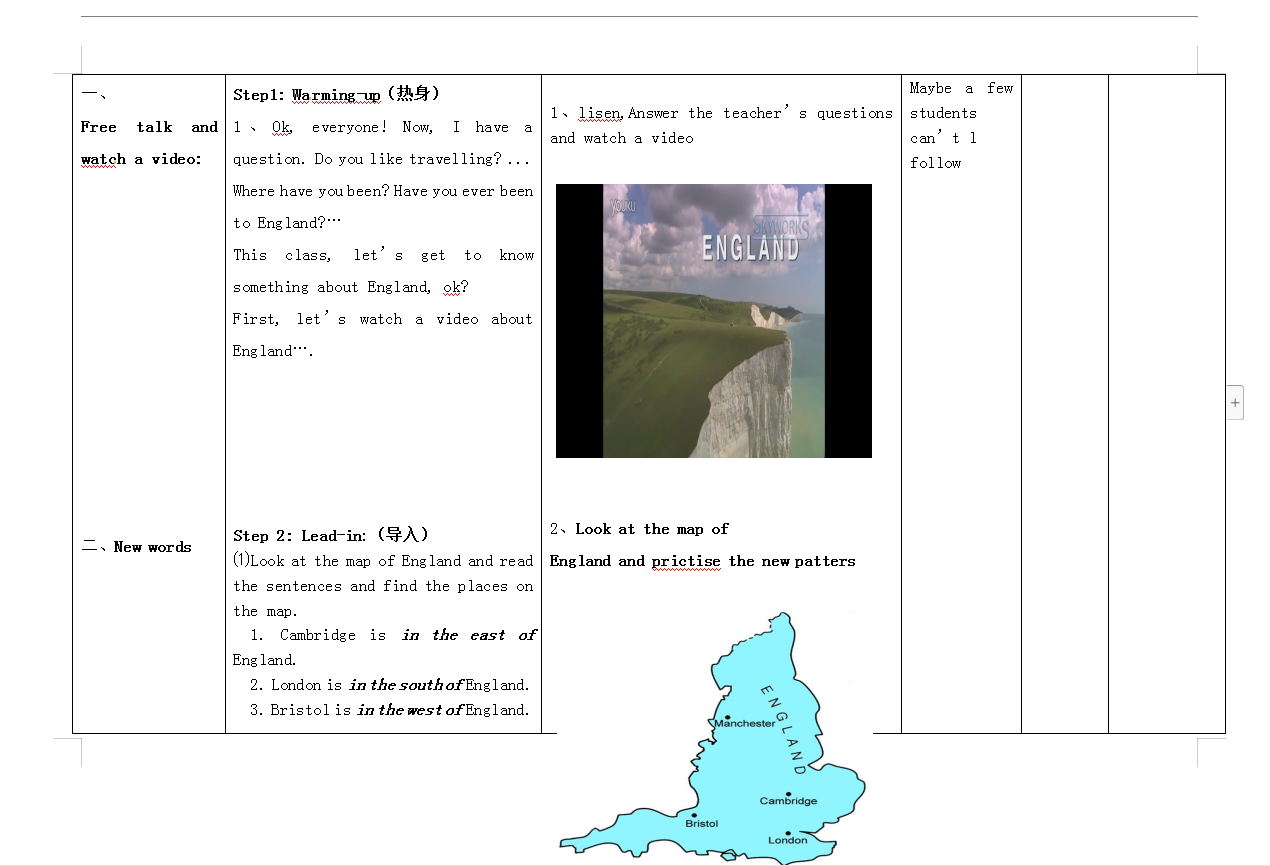Click the bold line '2、Look at the map of'

(x=639, y=529)
